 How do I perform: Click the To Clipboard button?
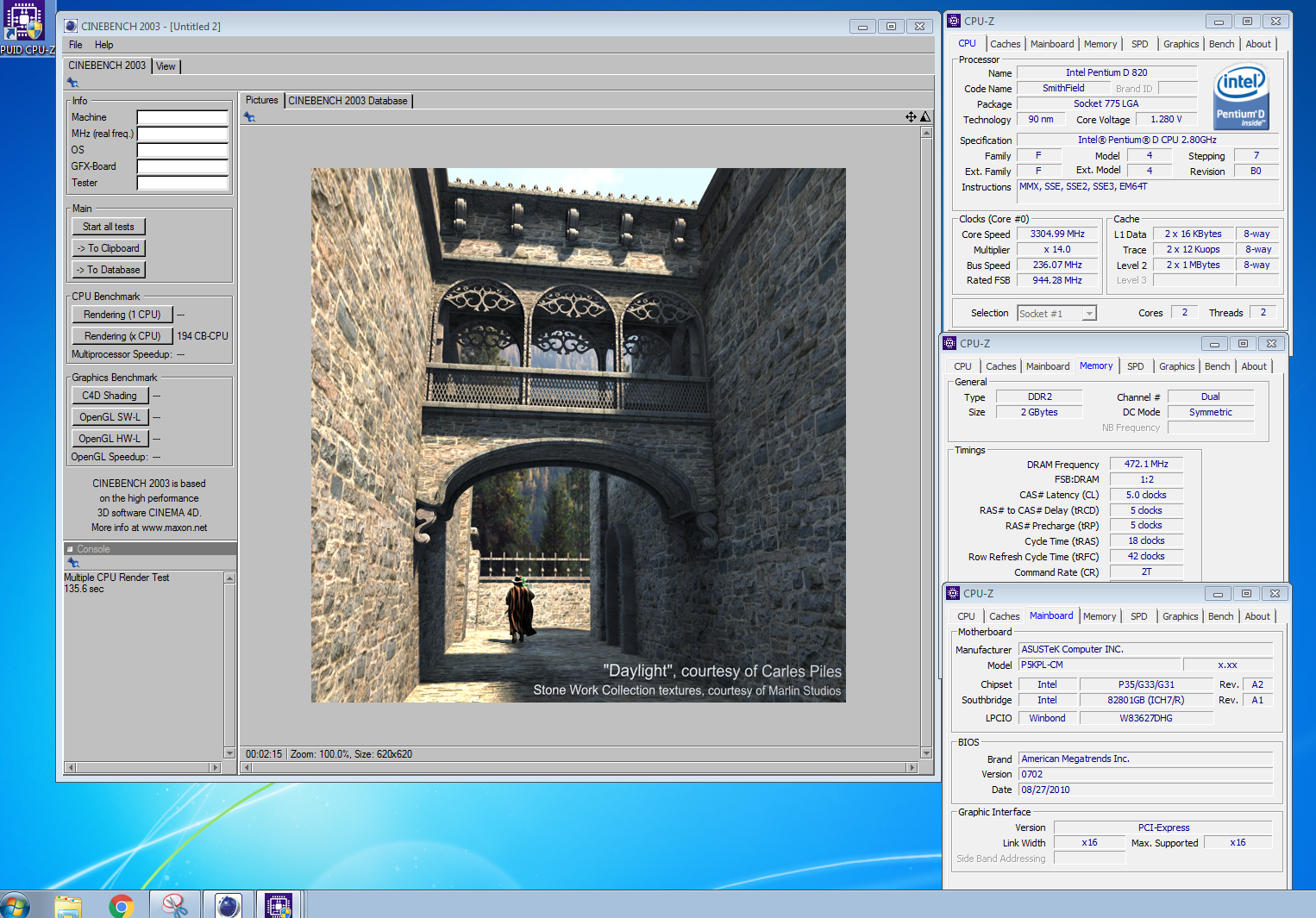[x=109, y=248]
